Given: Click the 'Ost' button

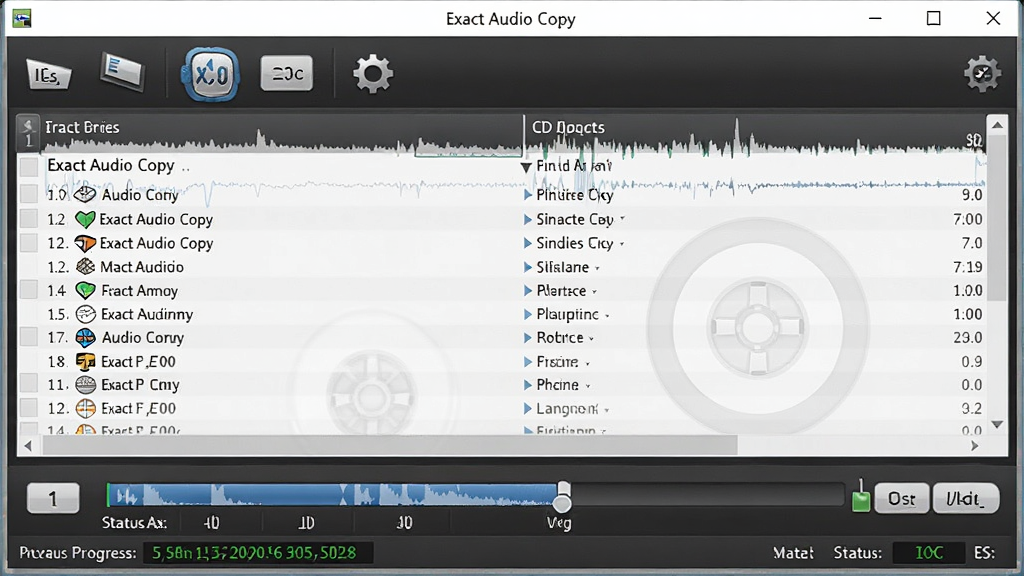Looking at the screenshot, I should click(901, 499).
